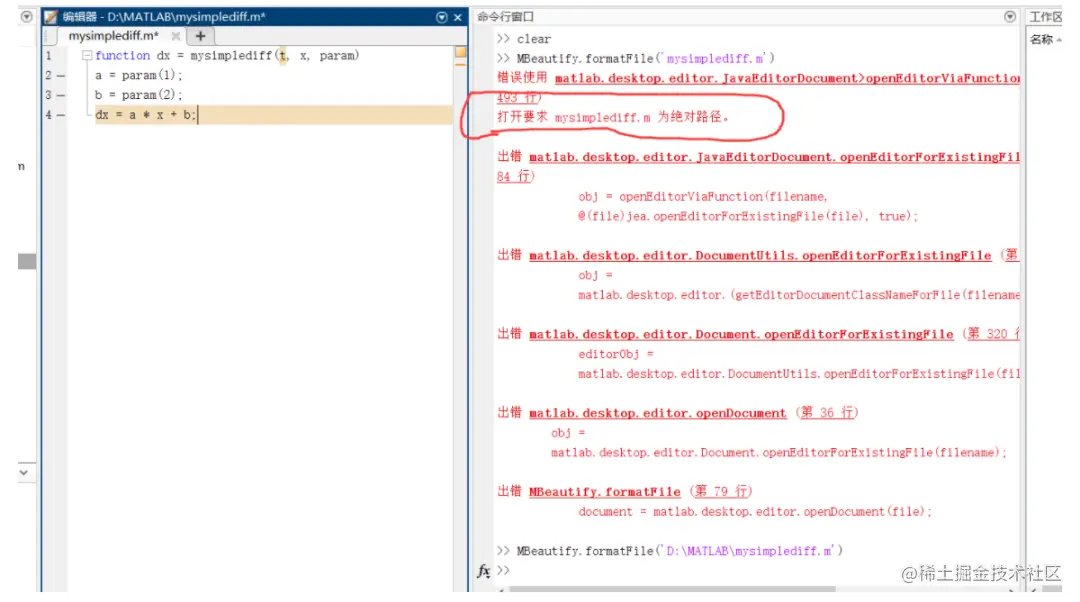Open the 第 79 行 line link

pyautogui.click(x=721, y=491)
